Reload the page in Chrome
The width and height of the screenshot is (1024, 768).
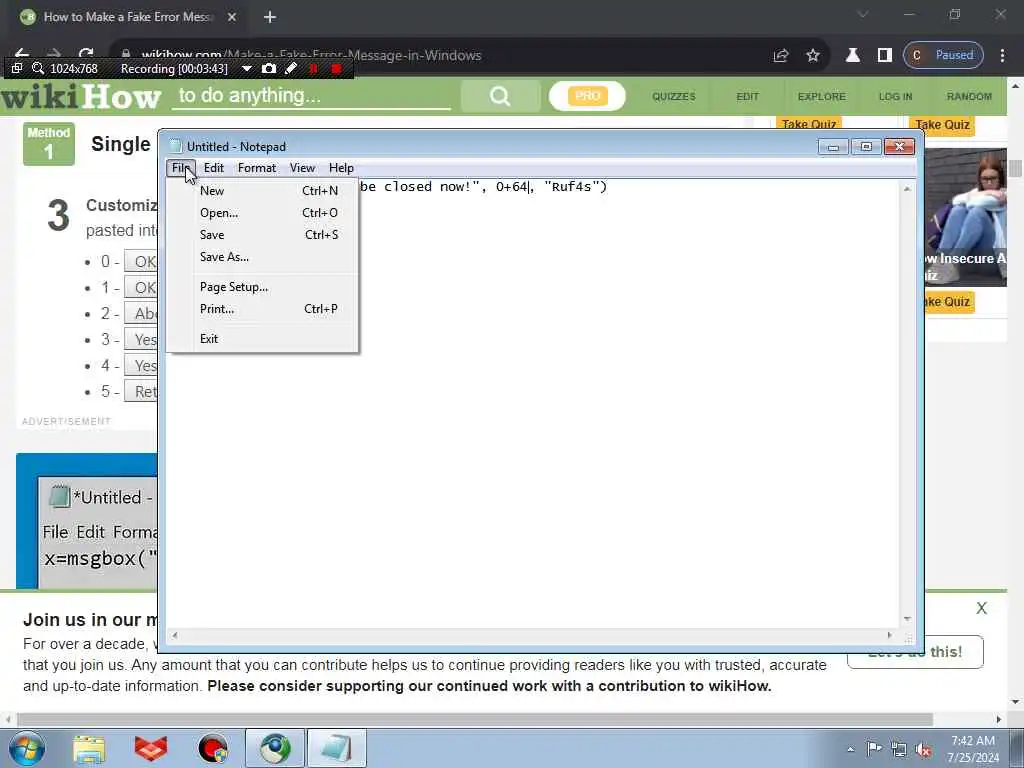point(86,54)
